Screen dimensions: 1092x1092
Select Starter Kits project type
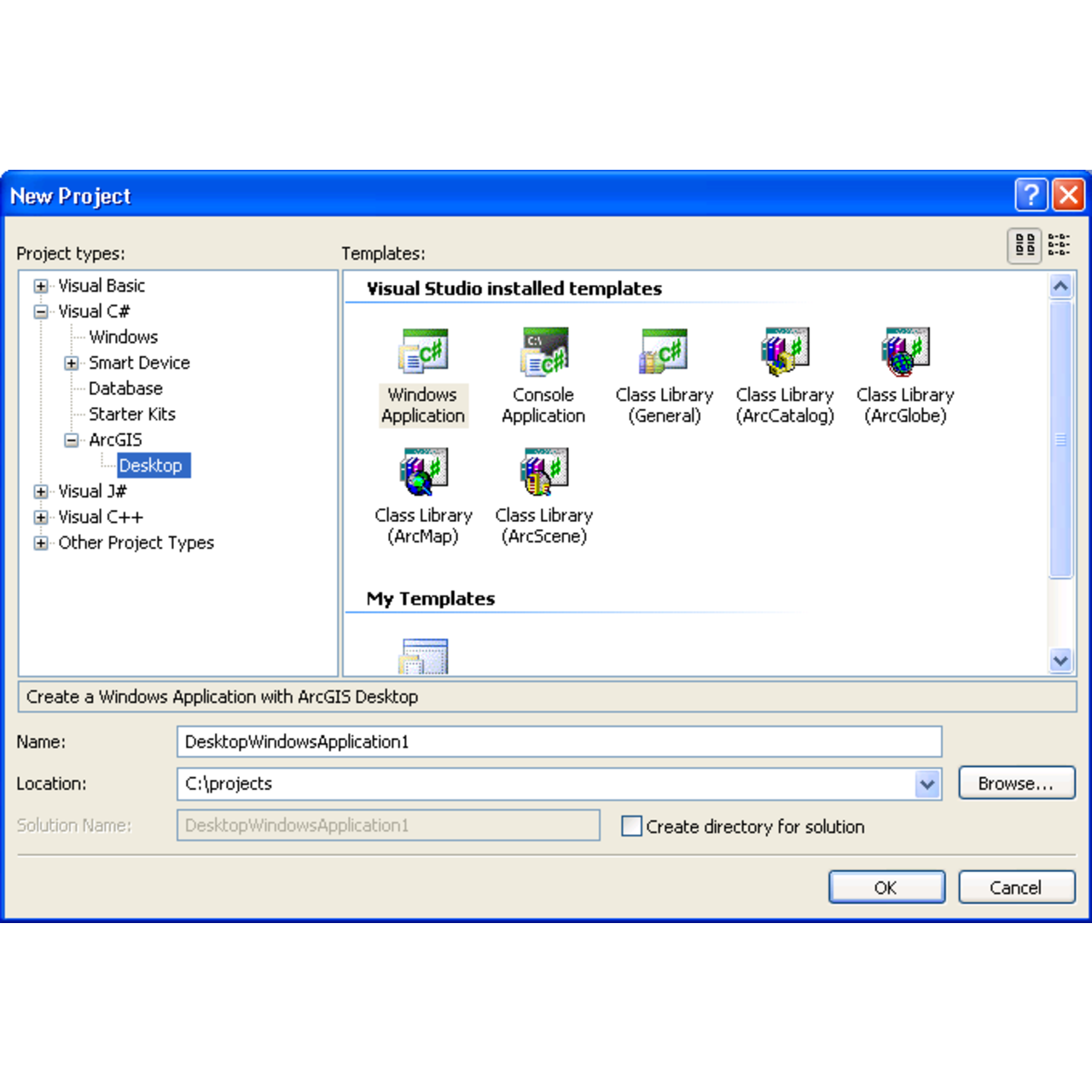(x=132, y=414)
